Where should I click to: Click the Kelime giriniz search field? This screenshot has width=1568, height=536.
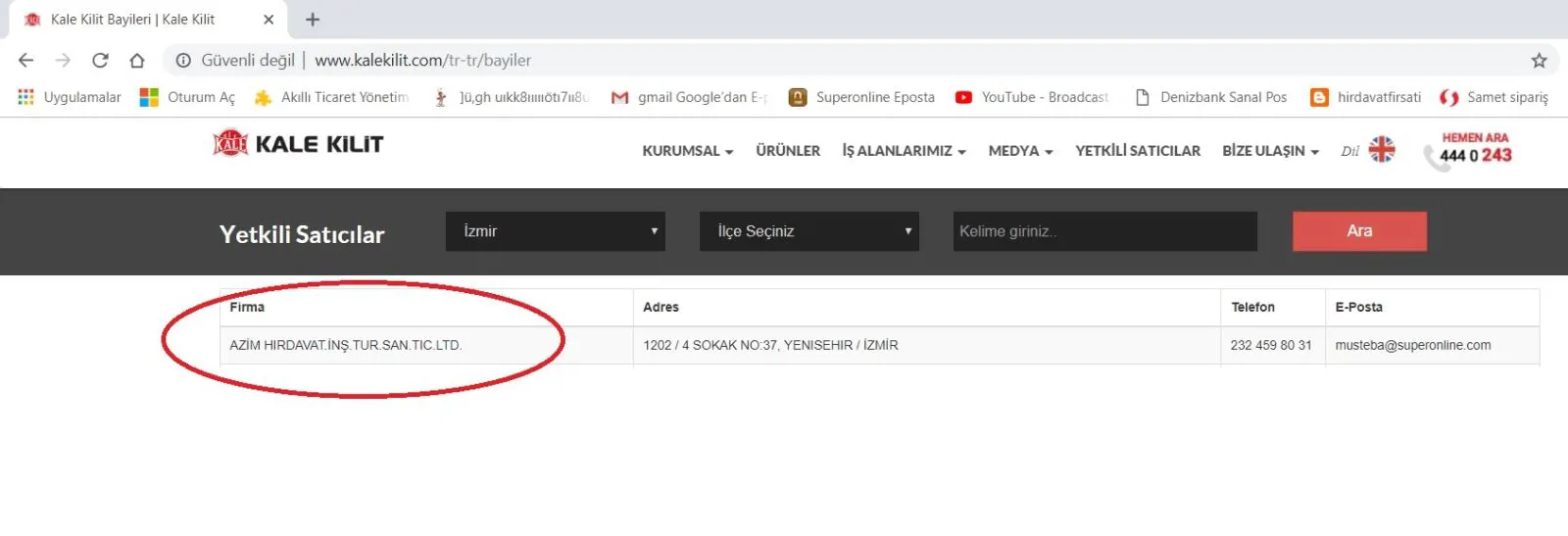1105,231
